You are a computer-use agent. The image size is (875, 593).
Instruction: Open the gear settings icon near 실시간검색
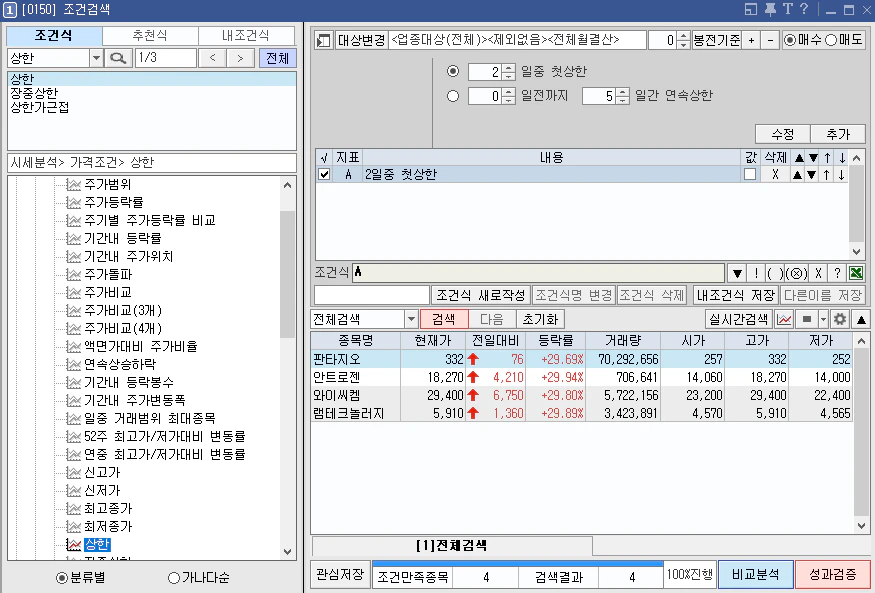point(839,317)
